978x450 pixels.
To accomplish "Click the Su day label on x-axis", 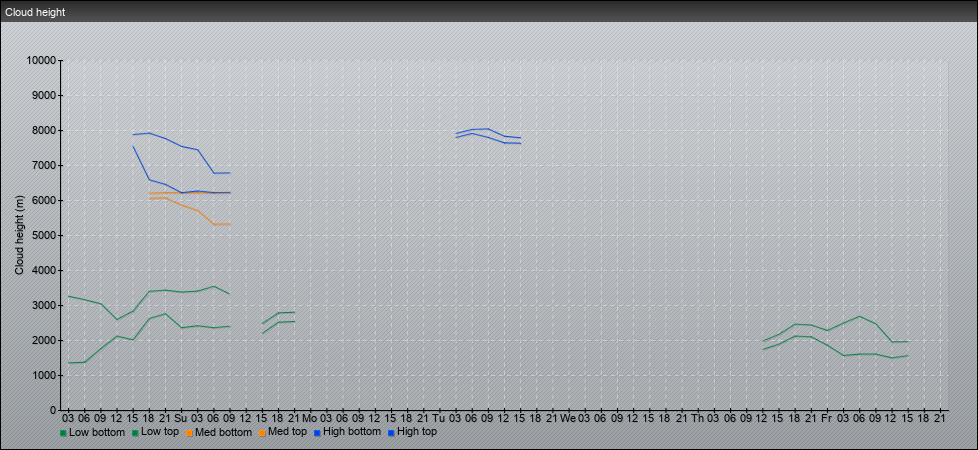I will pos(181,418).
